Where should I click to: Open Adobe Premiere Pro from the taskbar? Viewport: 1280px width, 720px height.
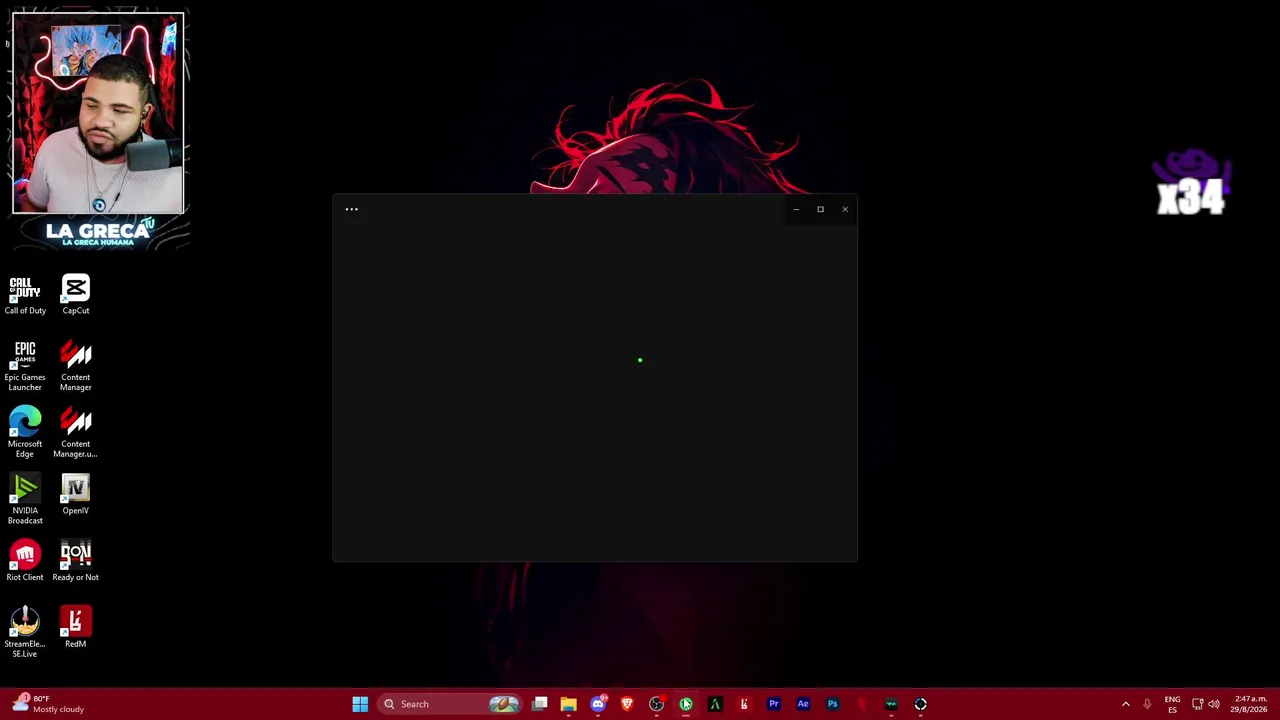[x=774, y=704]
